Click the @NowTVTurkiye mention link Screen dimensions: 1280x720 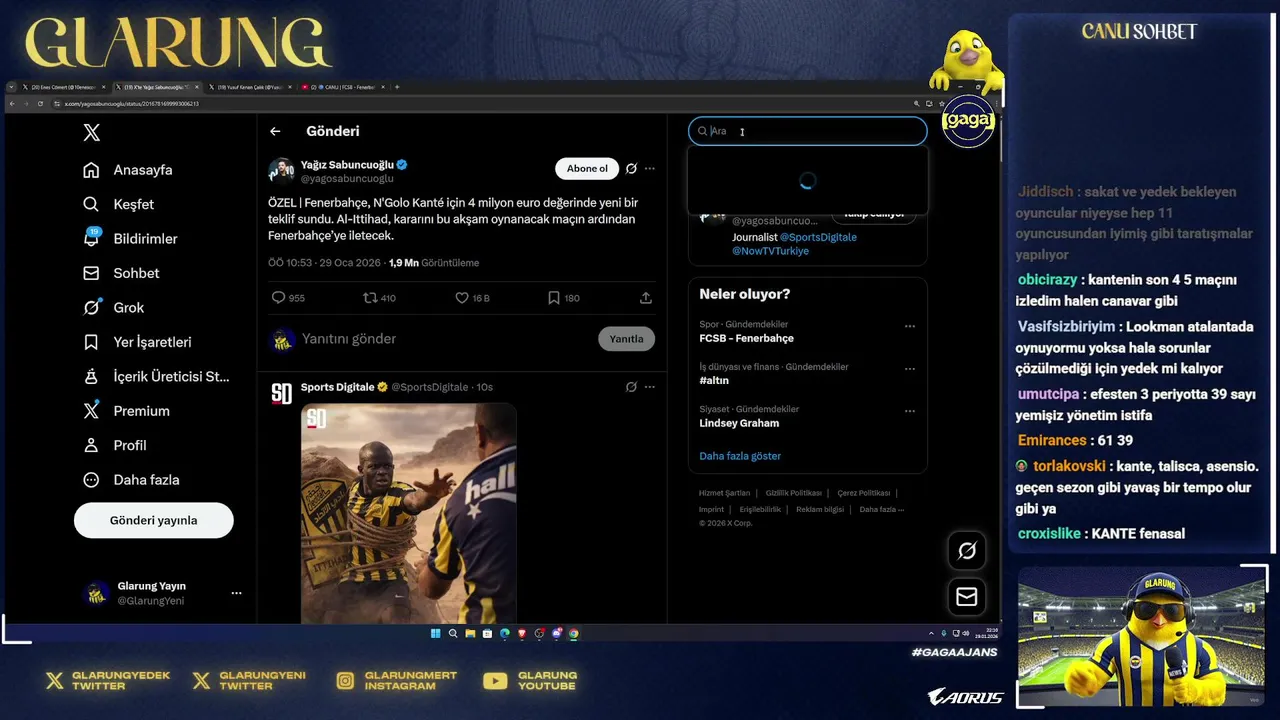pyautogui.click(x=770, y=251)
